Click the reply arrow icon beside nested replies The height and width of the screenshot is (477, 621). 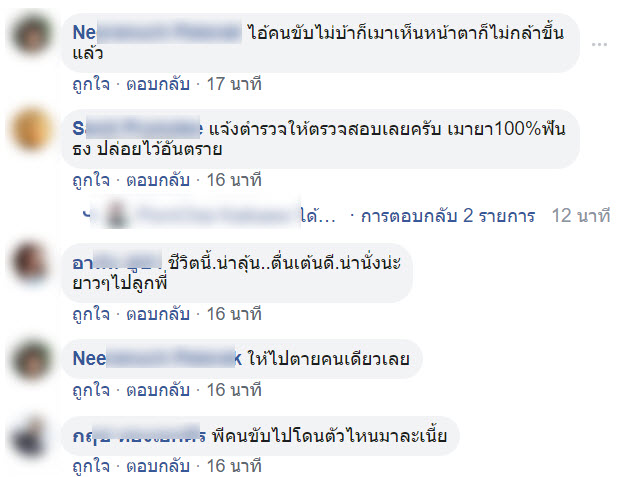(x=87, y=214)
